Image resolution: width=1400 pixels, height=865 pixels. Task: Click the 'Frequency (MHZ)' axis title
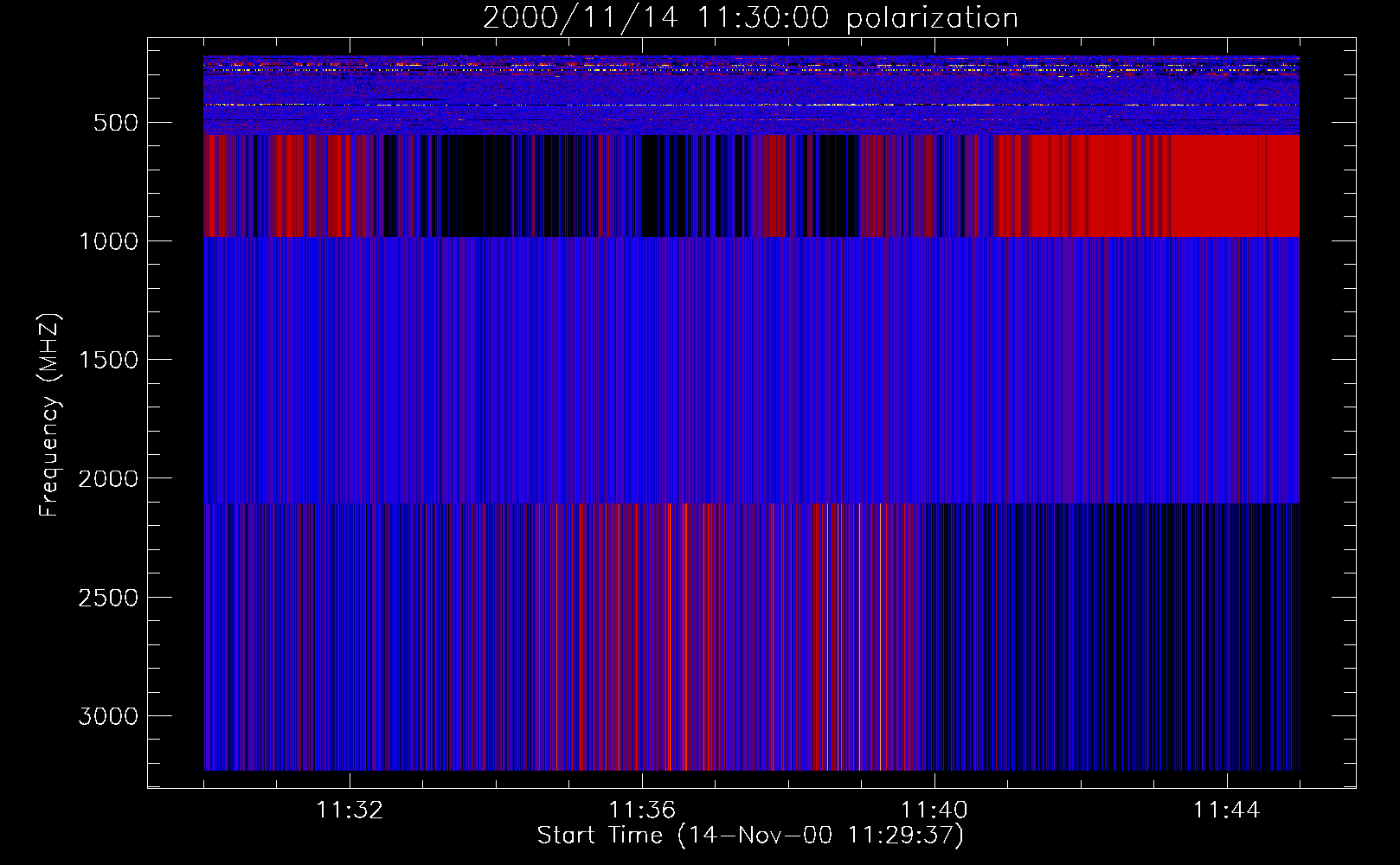pyautogui.click(x=50, y=415)
